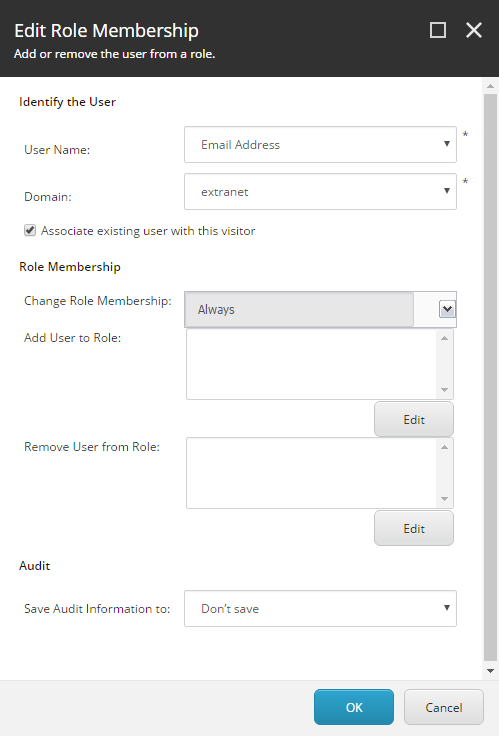The height and width of the screenshot is (736, 499).
Task: Click the main dialog vertical scrollbar thumb
Action: (491, 377)
